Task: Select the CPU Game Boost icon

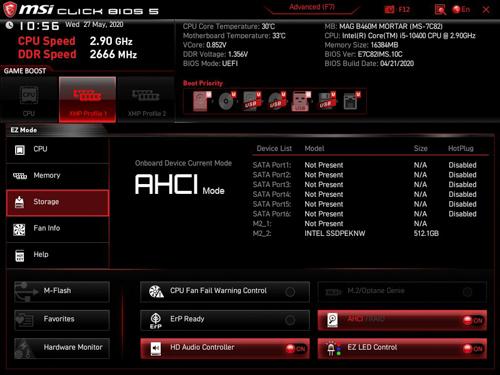Action: click(29, 99)
